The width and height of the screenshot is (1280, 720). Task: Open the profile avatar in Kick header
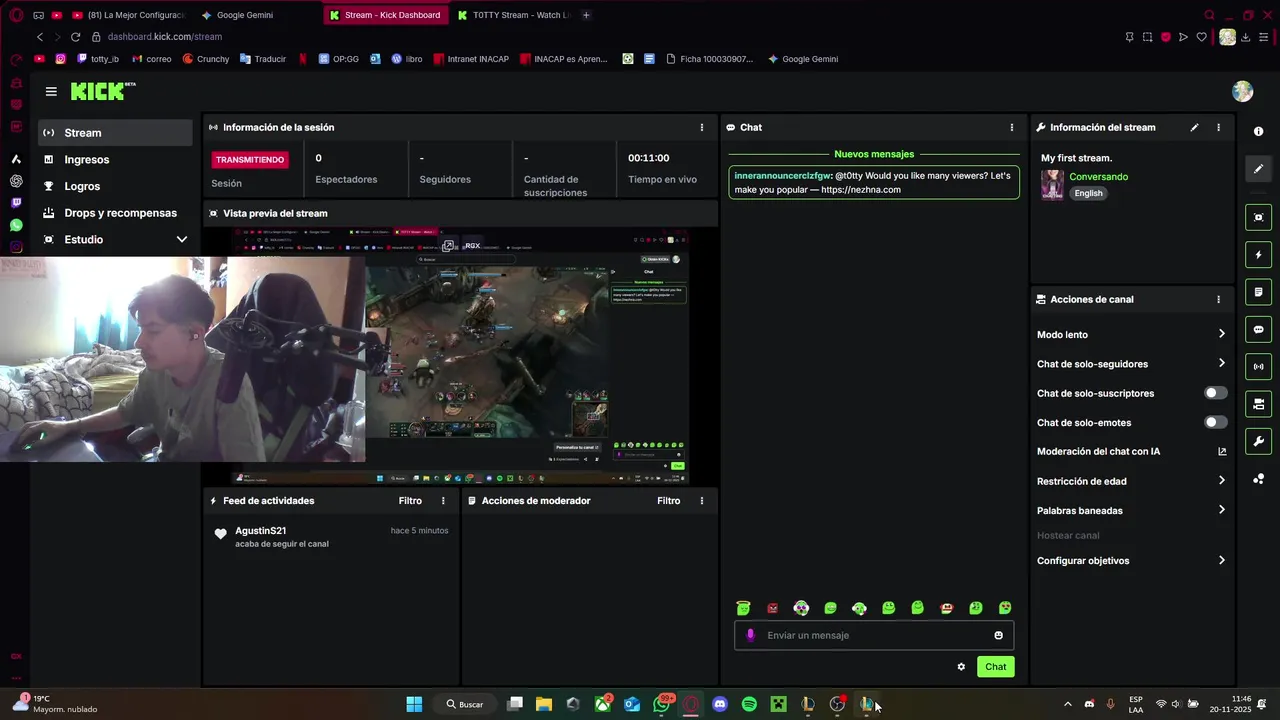click(1242, 91)
